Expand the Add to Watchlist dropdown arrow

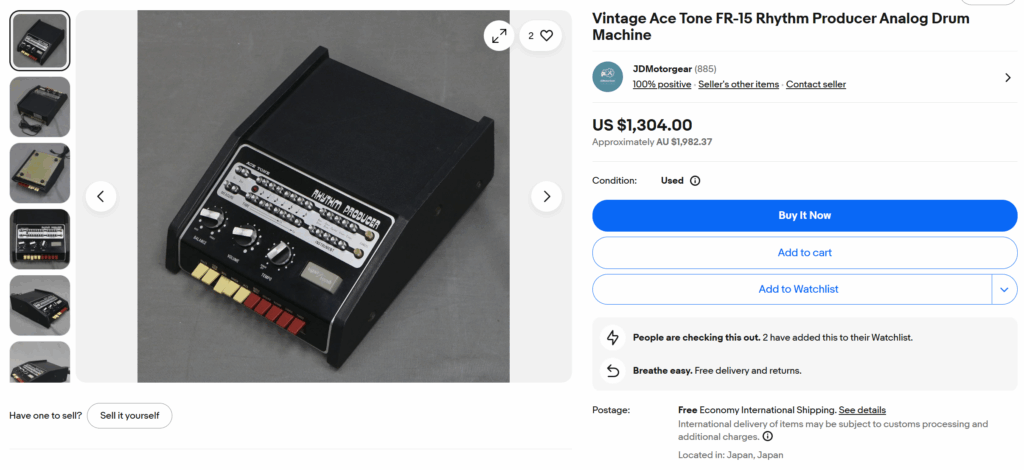point(1004,289)
